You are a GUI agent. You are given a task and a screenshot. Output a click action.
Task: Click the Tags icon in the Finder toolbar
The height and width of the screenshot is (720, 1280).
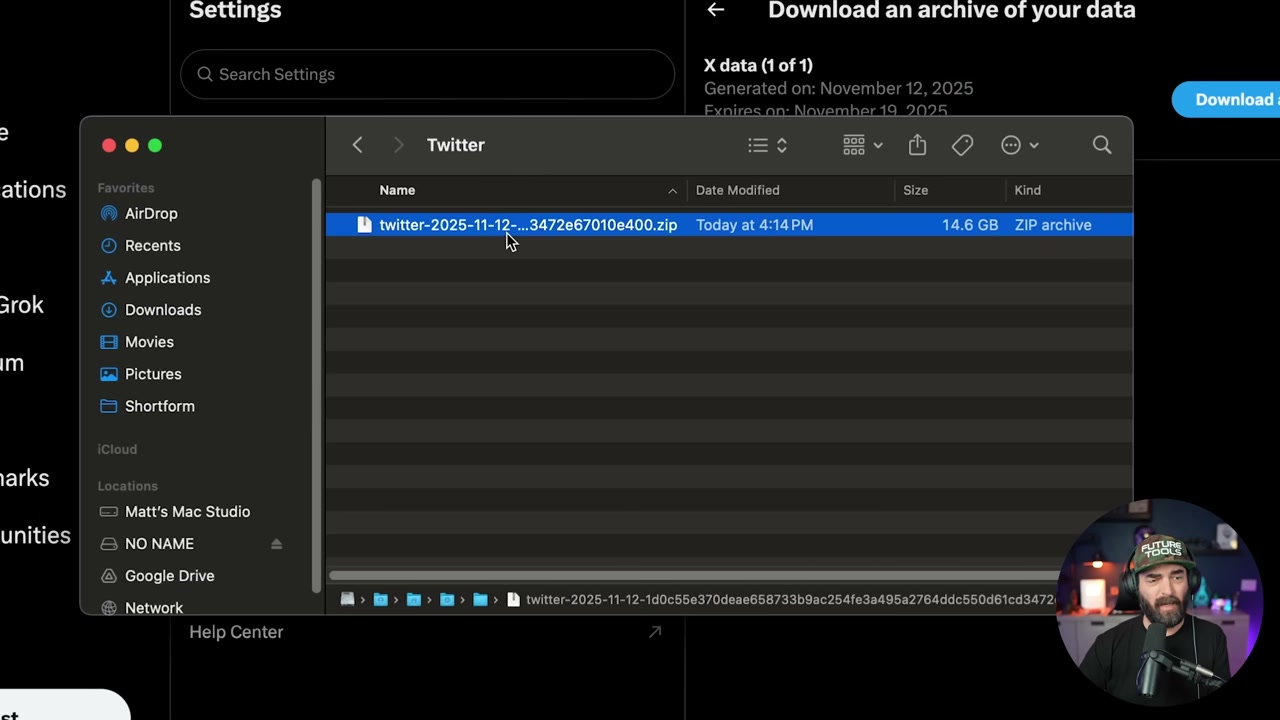pos(962,145)
